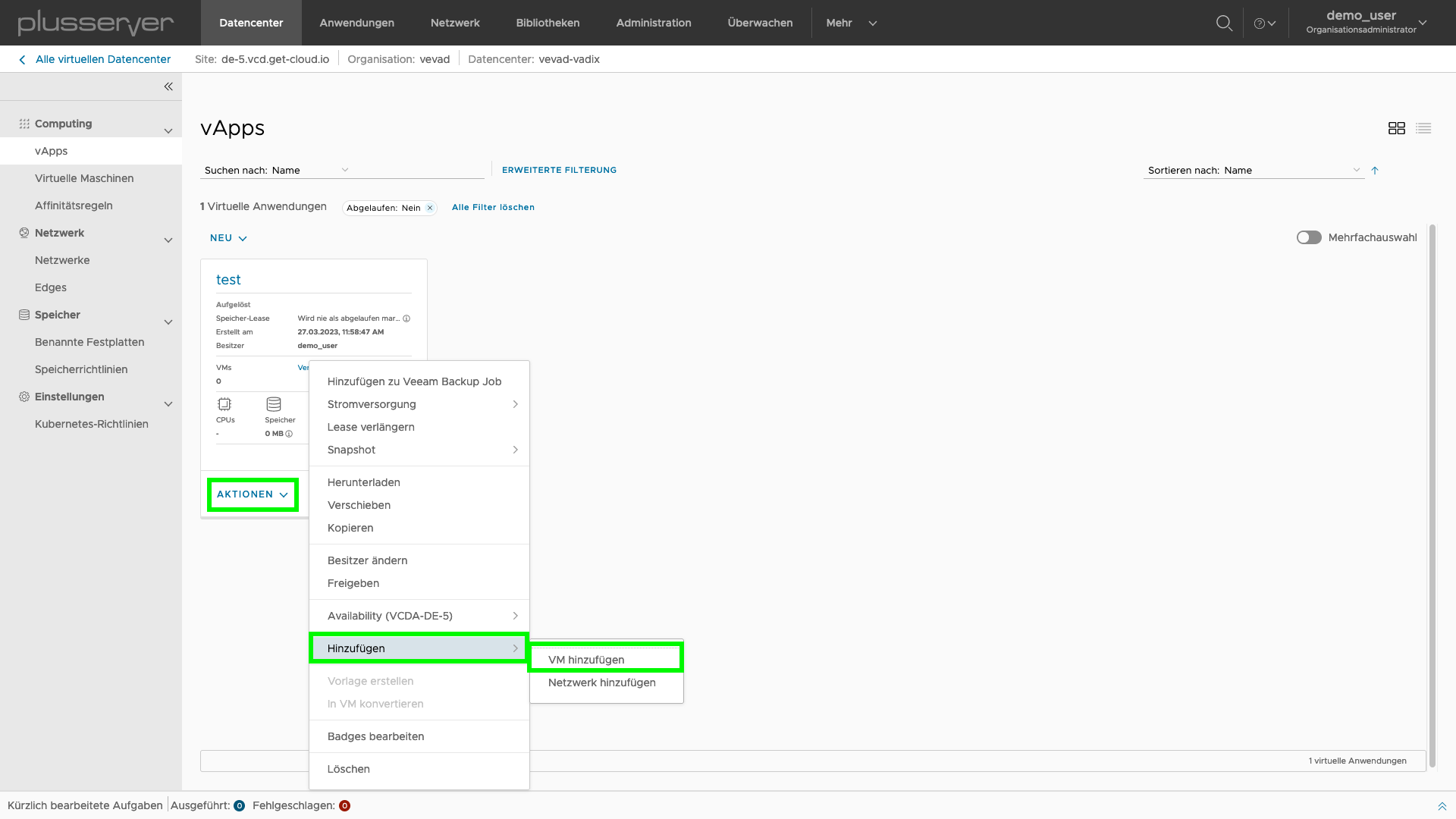
Task: Toggle the Abgelaufen Nein filter off
Action: coord(430,207)
